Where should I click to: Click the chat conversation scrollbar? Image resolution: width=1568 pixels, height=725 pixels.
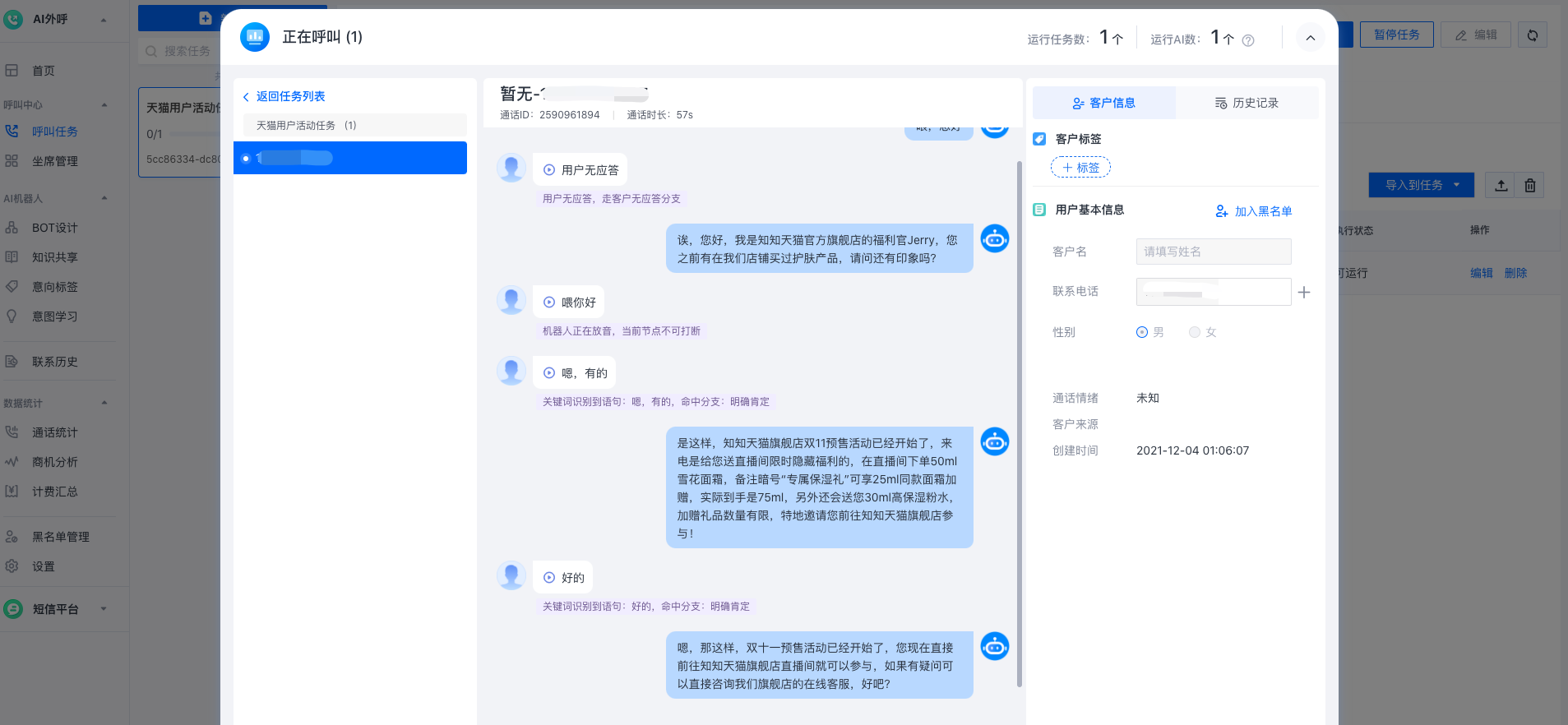tap(1020, 423)
